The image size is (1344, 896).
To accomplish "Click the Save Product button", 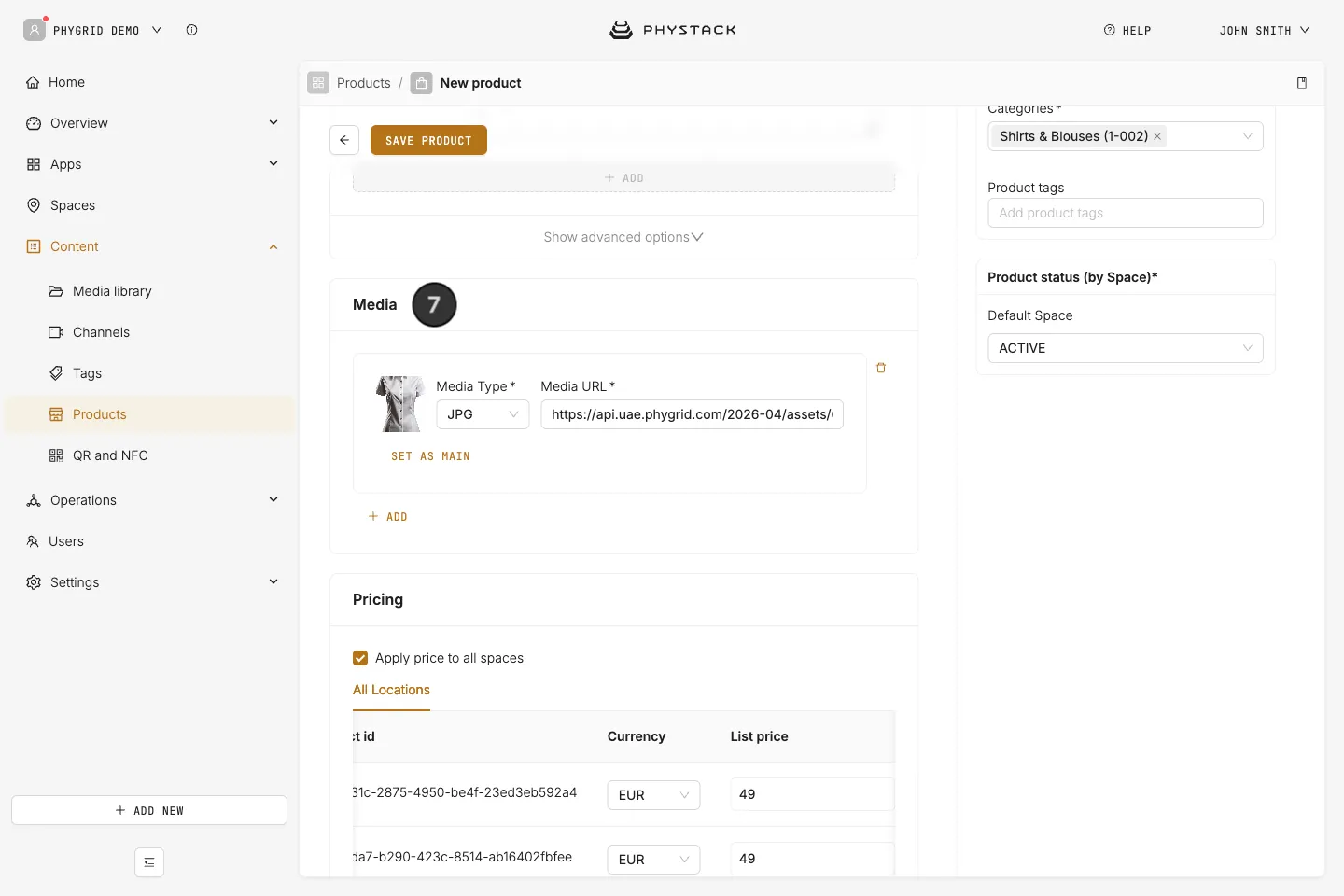I will [428, 140].
